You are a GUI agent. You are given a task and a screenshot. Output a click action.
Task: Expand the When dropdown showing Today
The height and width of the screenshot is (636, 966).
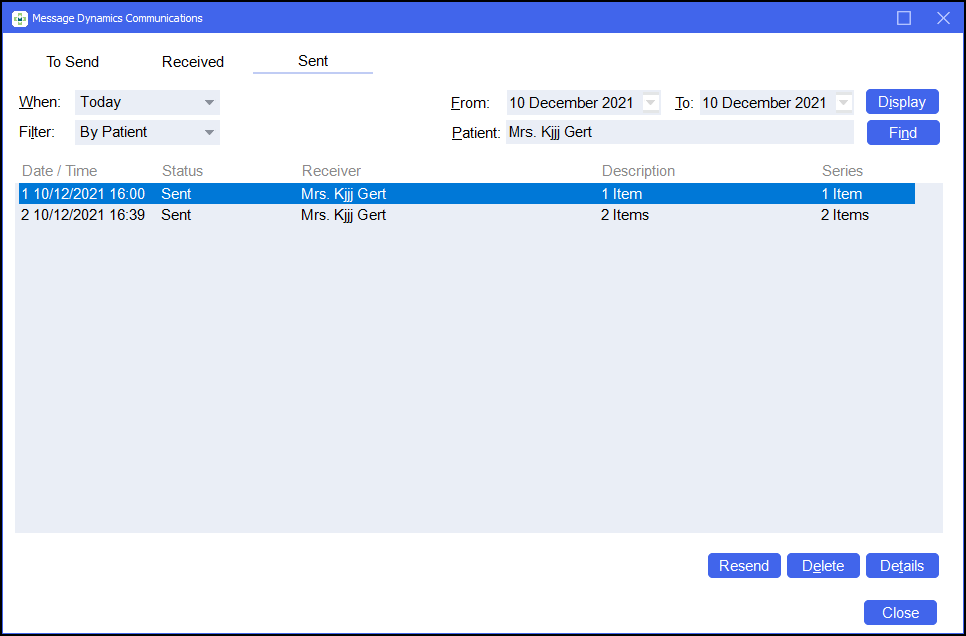(x=209, y=102)
